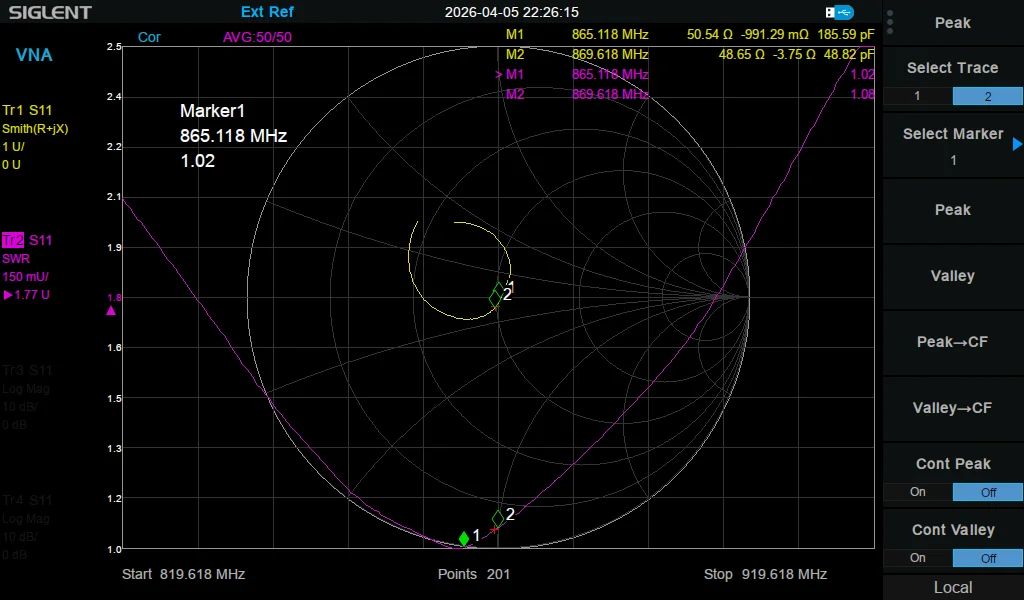Click the Local status label
The image size is (1024, 600).
953,587
